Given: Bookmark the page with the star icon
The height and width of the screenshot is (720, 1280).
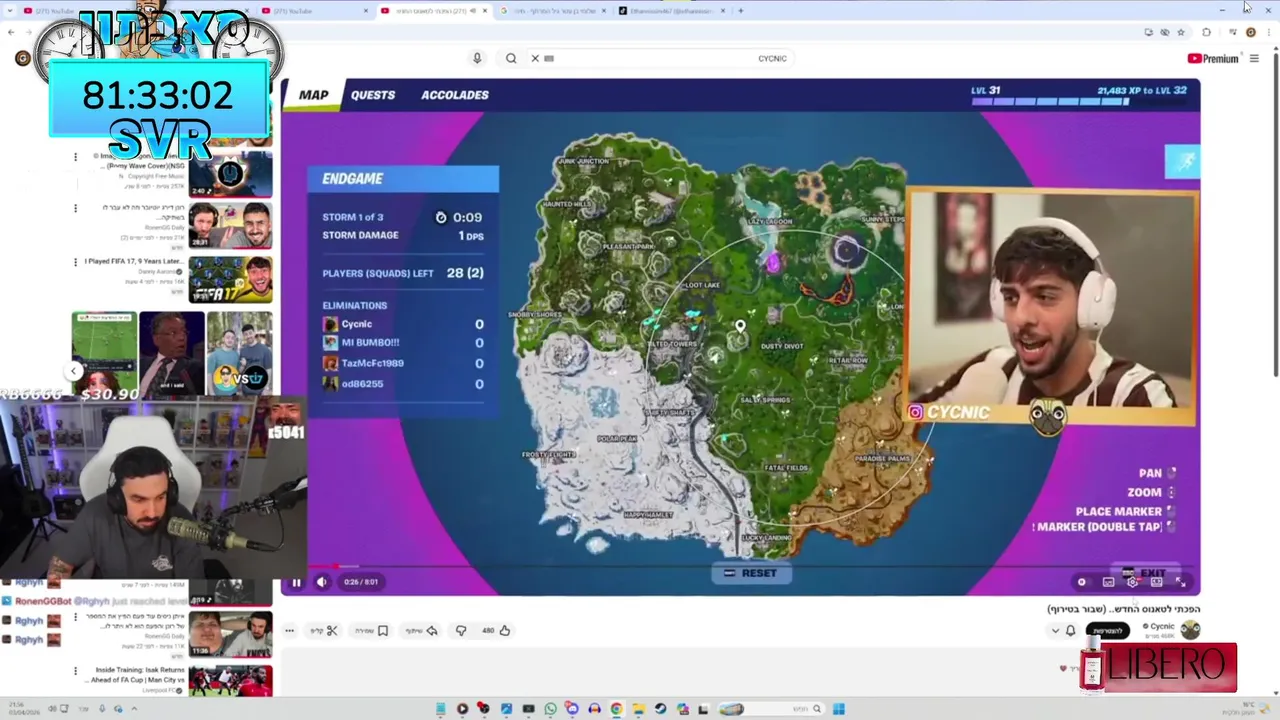Looking at the screenshot, I should [1181, 32].
